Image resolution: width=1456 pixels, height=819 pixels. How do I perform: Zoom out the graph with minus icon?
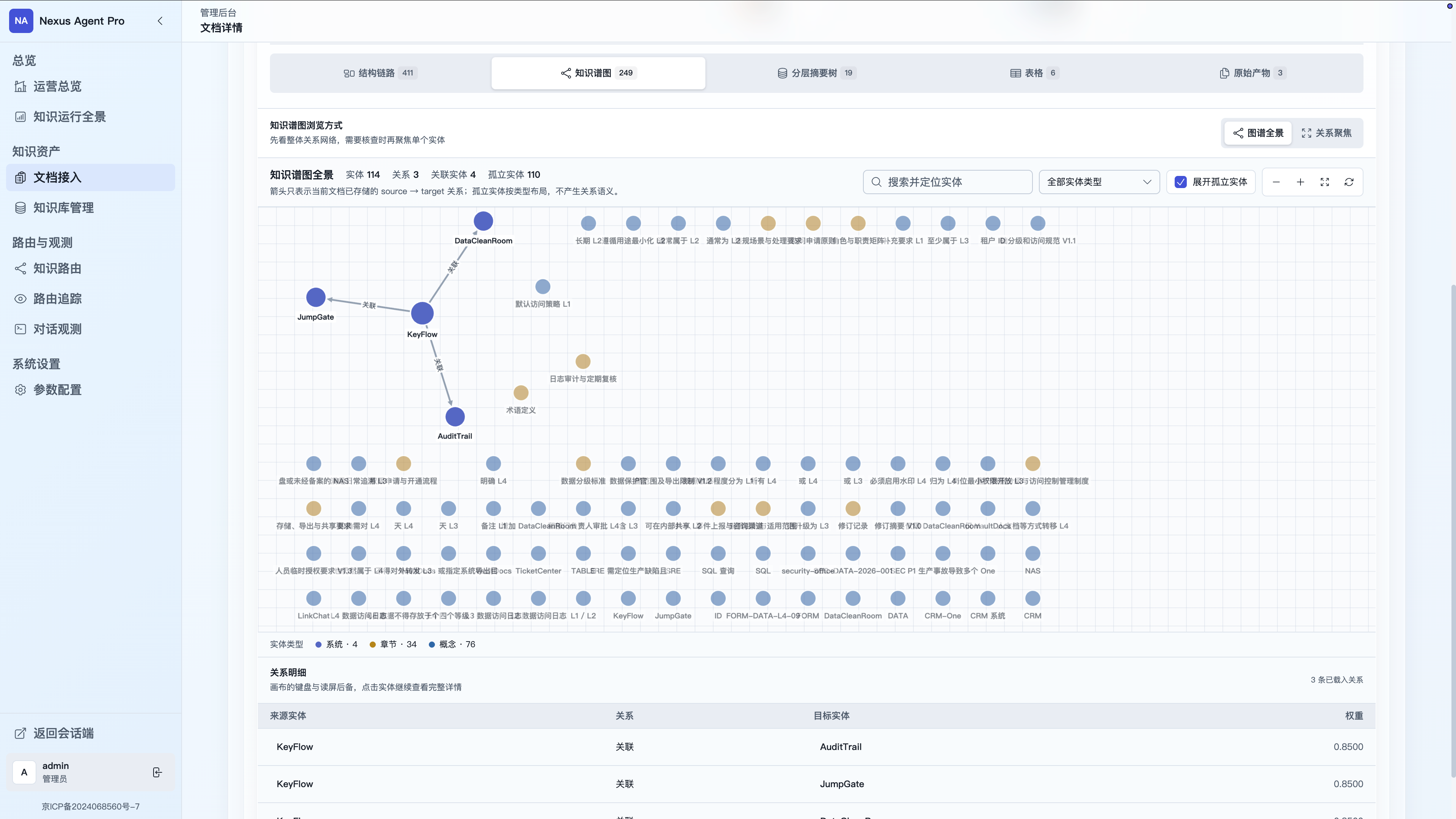pos(1276,182)
